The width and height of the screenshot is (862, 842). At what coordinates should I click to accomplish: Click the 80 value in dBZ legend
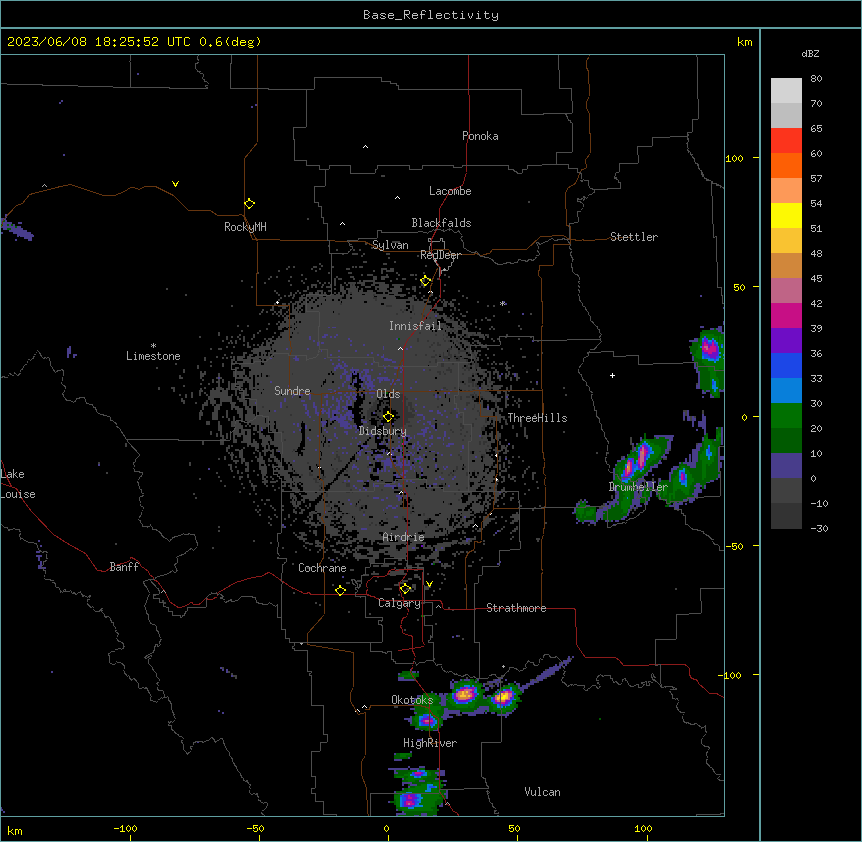(x=816, y=79)
